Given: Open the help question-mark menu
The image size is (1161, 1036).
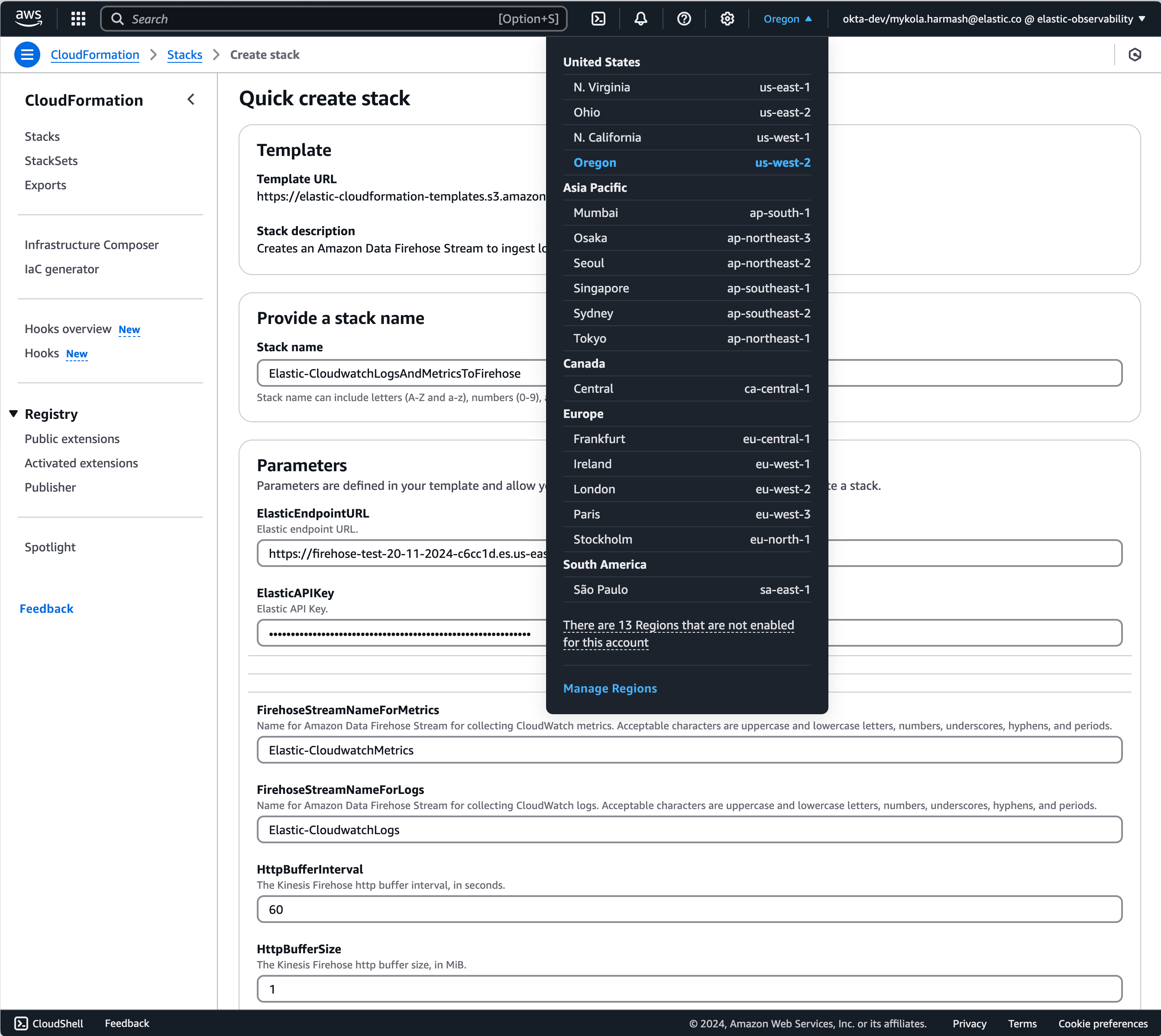Looking at the screenshot, I should tap(683, 18).
